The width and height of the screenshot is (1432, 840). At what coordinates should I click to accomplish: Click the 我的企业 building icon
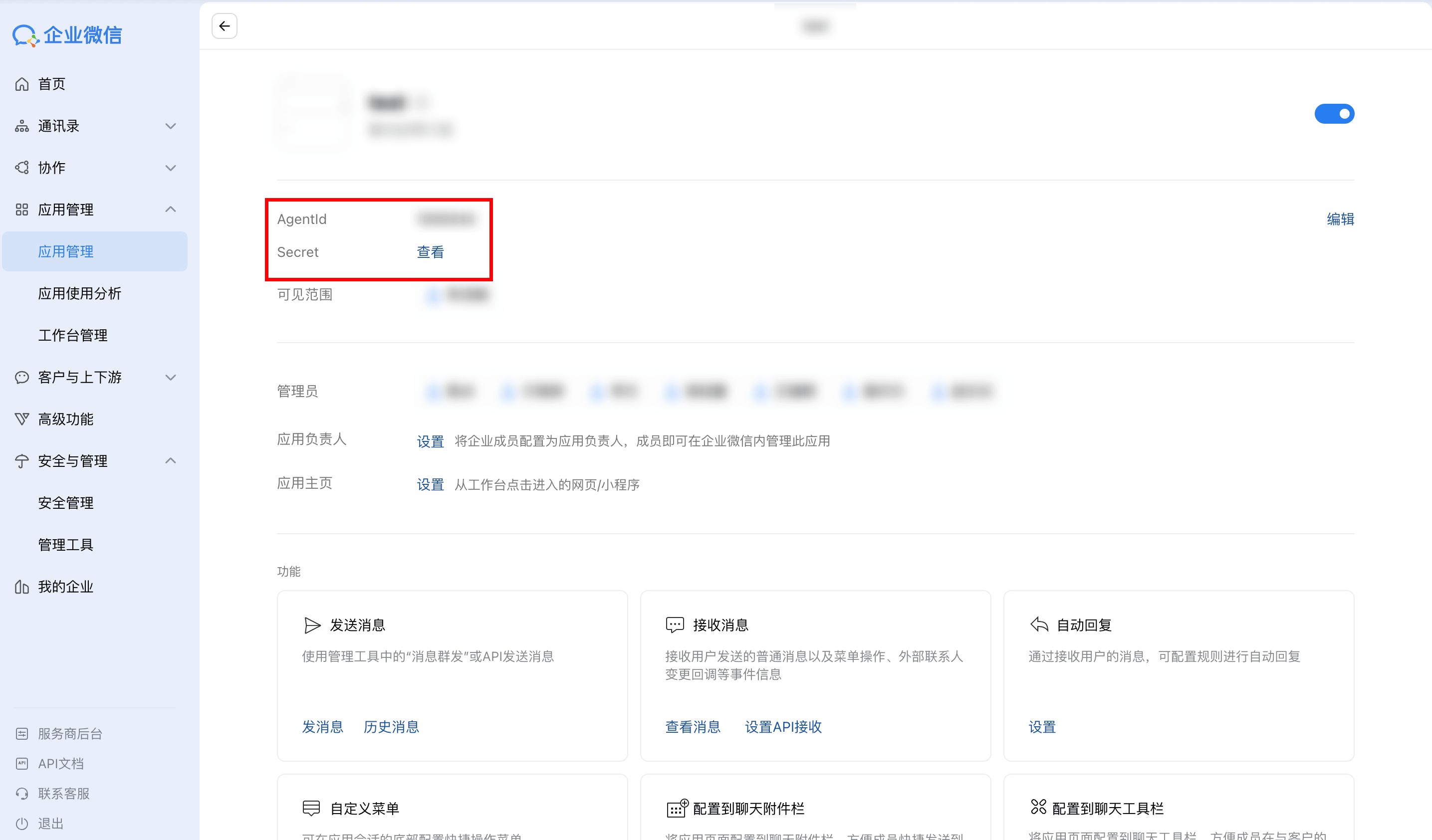coord(21,587)
